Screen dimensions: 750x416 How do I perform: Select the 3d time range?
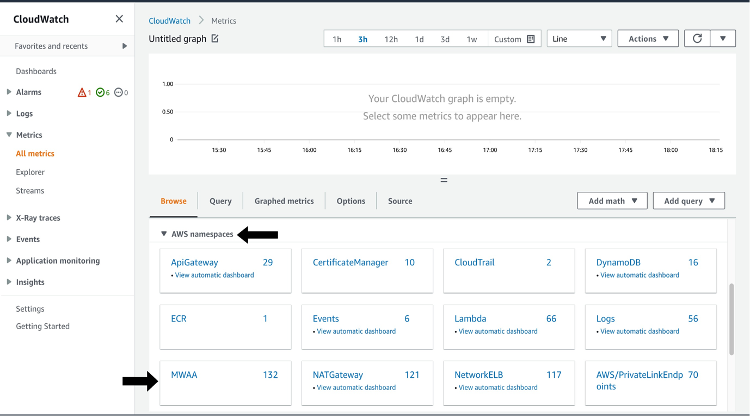tap(445, 39)
